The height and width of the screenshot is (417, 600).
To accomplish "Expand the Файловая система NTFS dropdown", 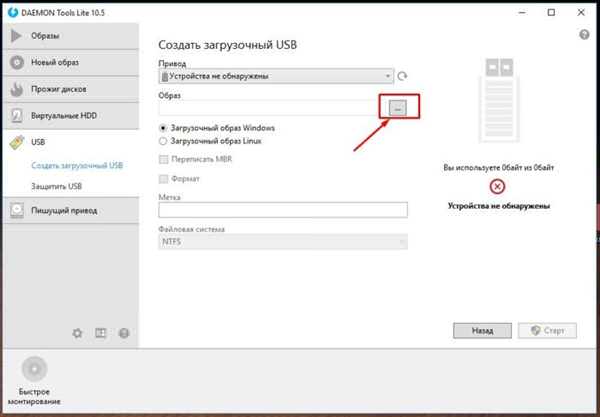I will [x=283, y=242].
